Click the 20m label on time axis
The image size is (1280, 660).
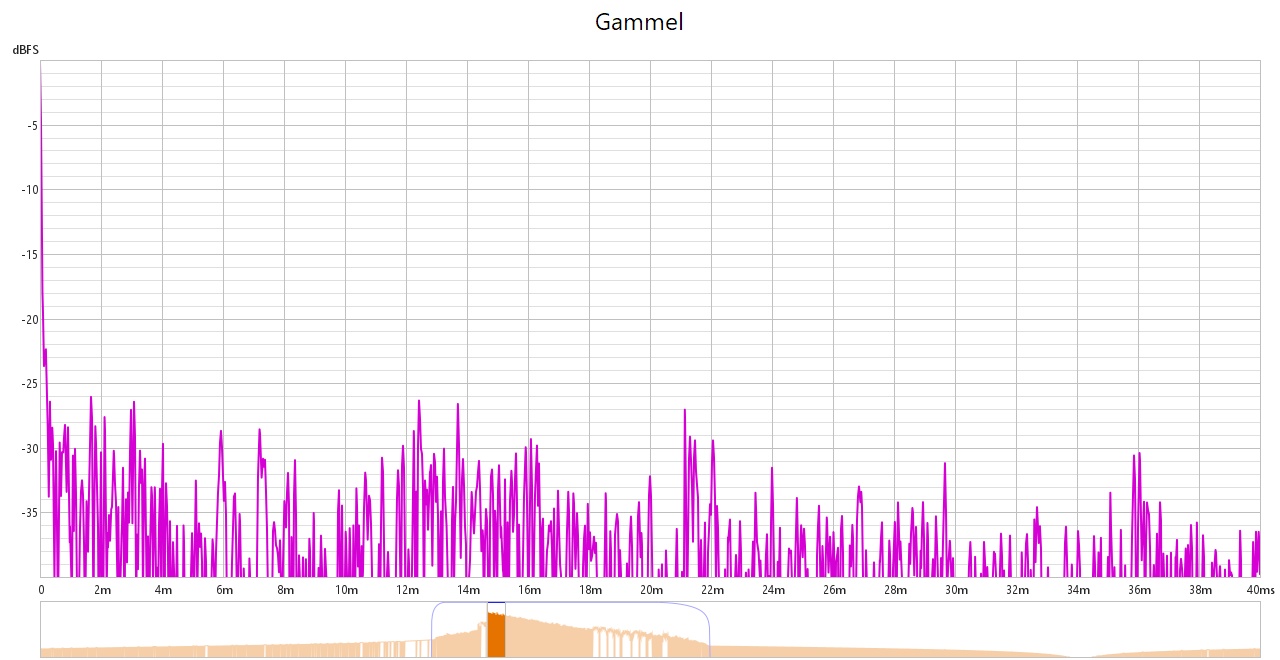click(651, 590)
